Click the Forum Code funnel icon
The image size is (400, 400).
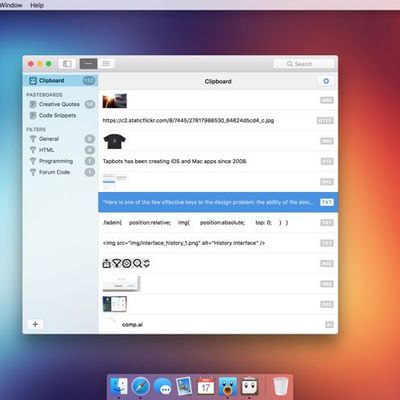[x=33, y=172]
